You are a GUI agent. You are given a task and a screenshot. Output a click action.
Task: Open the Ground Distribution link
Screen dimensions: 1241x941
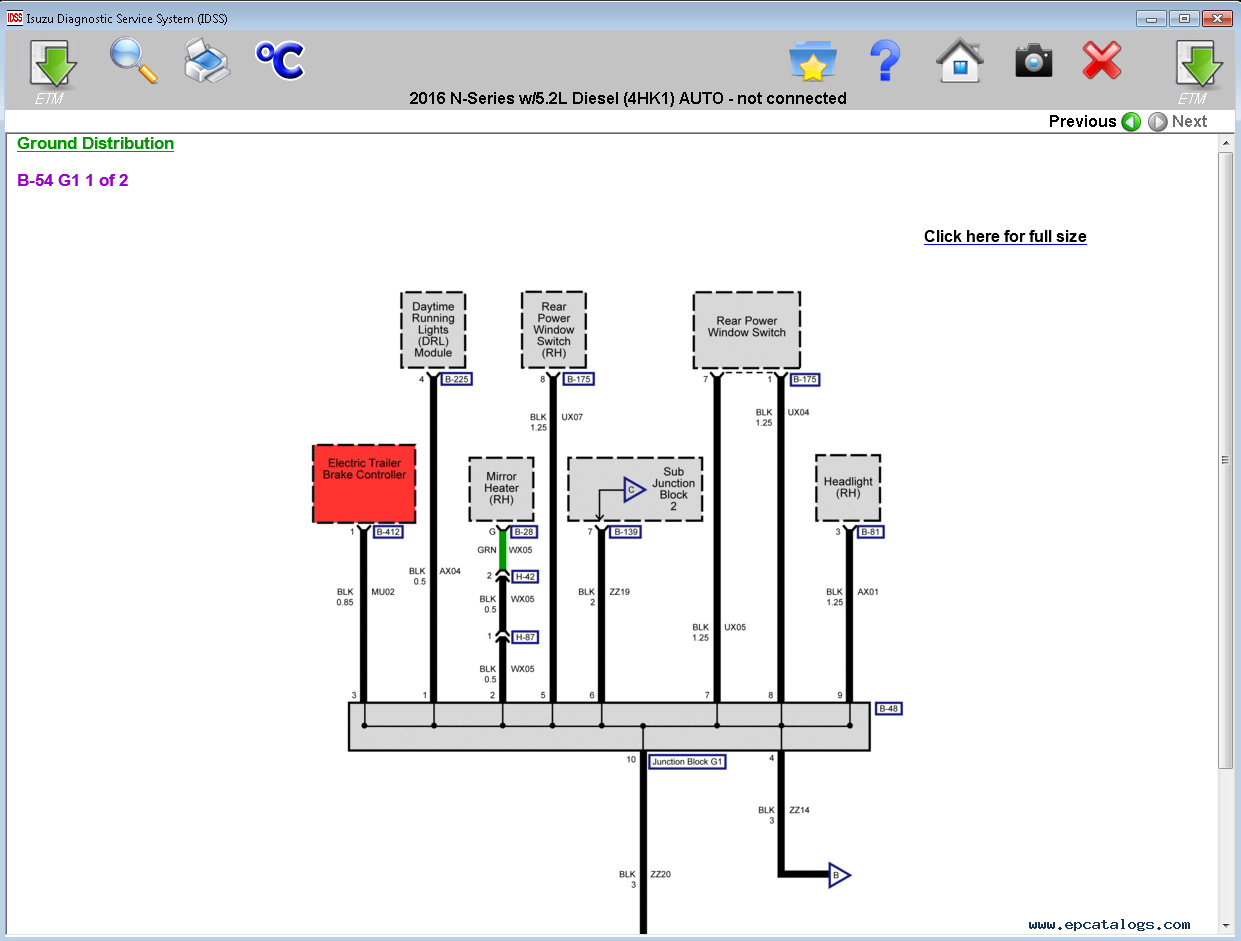pos(96,144)
